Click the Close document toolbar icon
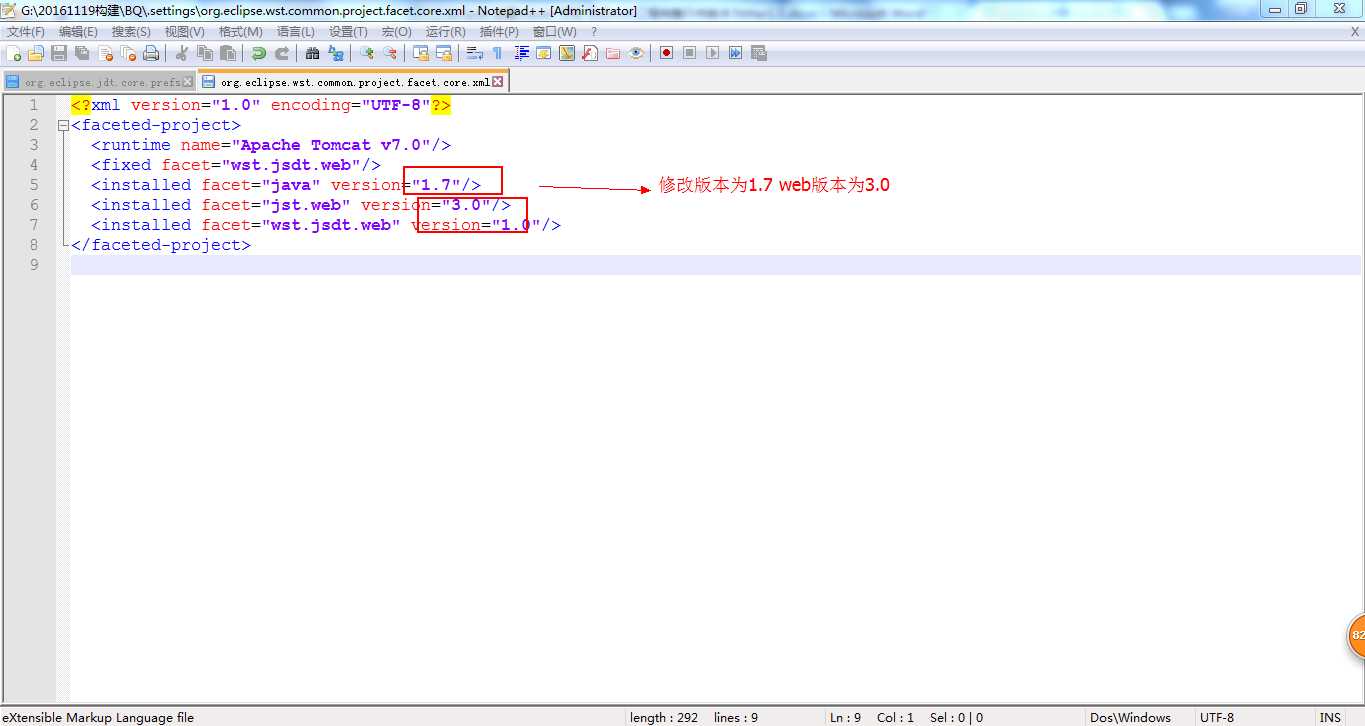This screenshot has height=726, width=1365. 105,53
